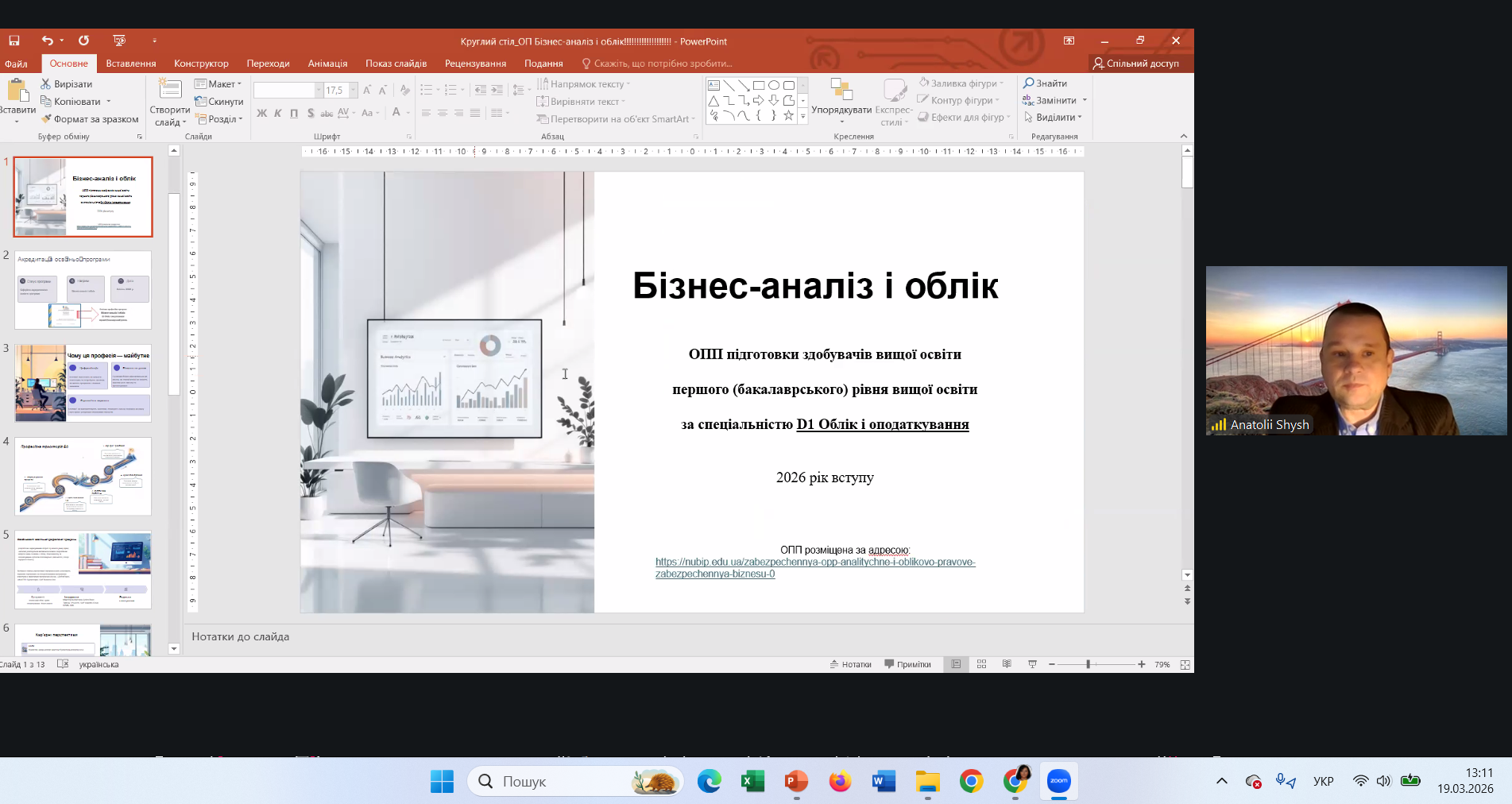
Task: Click the Спільний доступ share button
Action: tap(1136, 64)
